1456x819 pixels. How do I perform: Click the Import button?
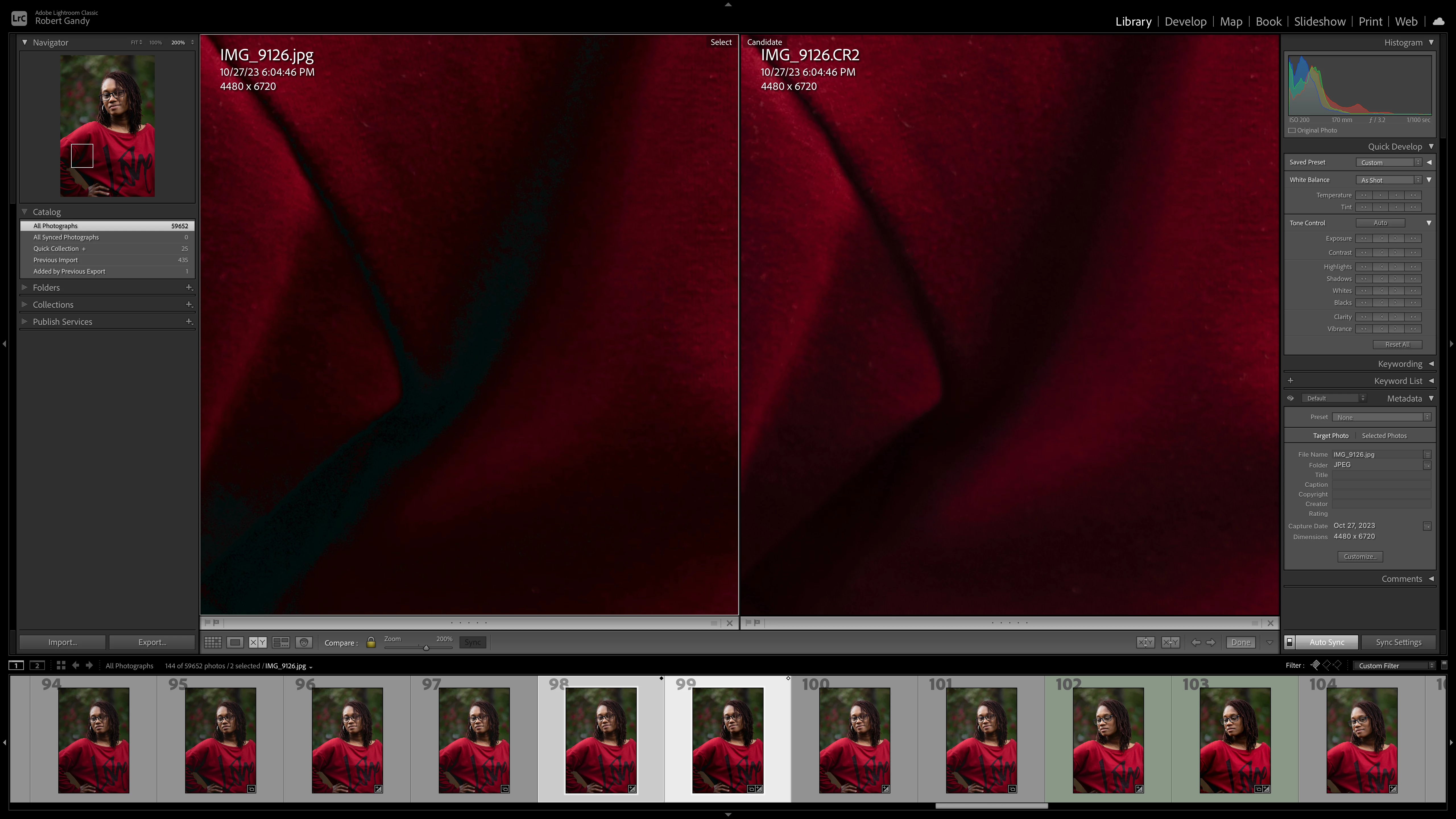pyautogui.click(x=62, y=642)
